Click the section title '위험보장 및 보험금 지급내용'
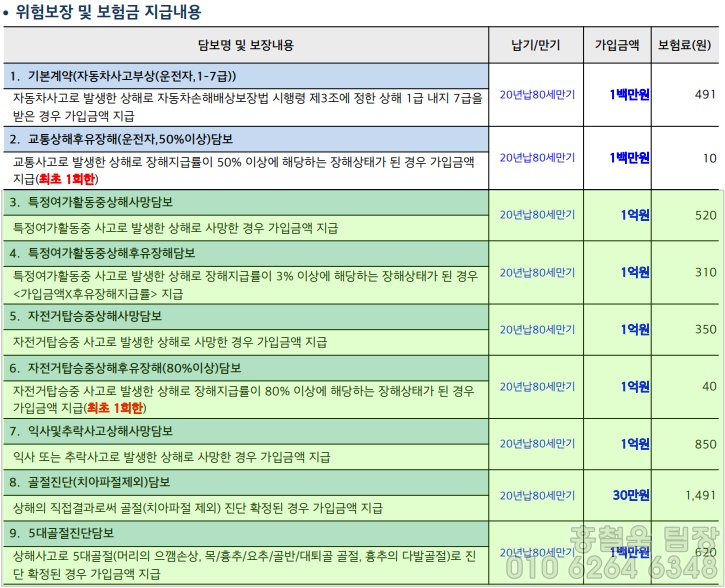The image size is (725, 588). point(108,11)
